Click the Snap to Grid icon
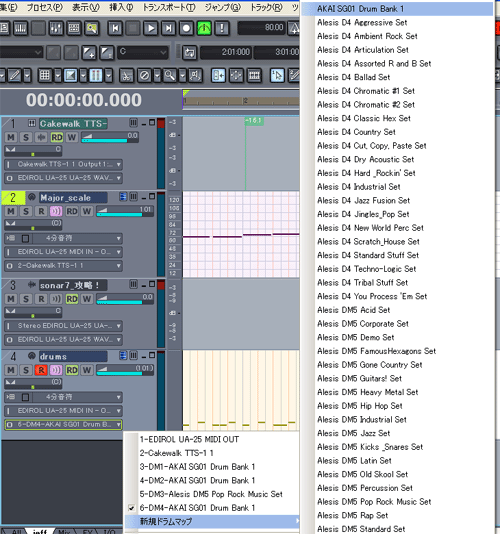 (45, 75)
